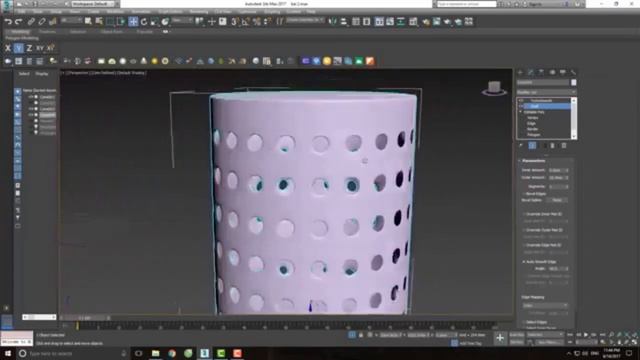The width and height of the screenshot is (640, 360).
Task: Select the Link tool (chain icon)
Action: [31, 22]
